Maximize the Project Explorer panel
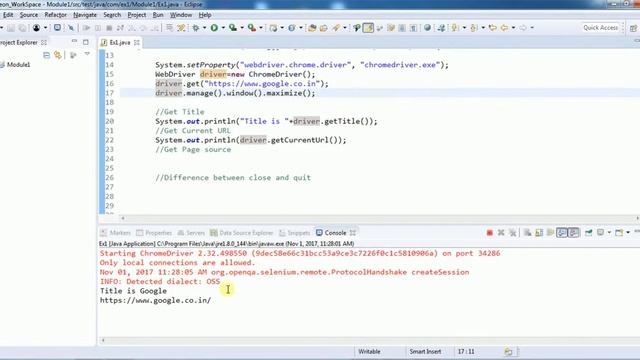 (85, 42)
